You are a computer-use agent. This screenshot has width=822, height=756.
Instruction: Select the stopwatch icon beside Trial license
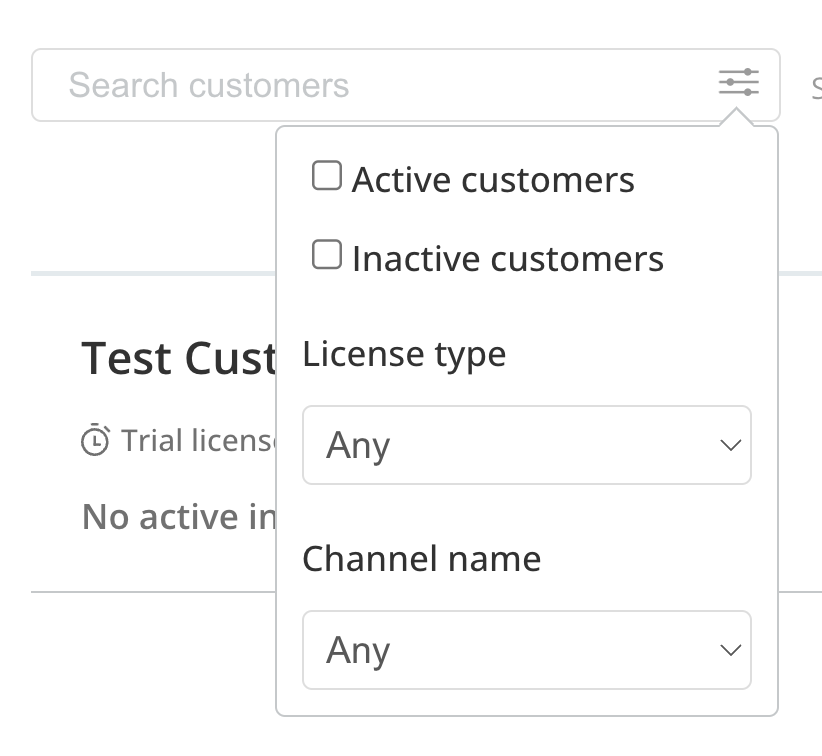tap(94, 438)
